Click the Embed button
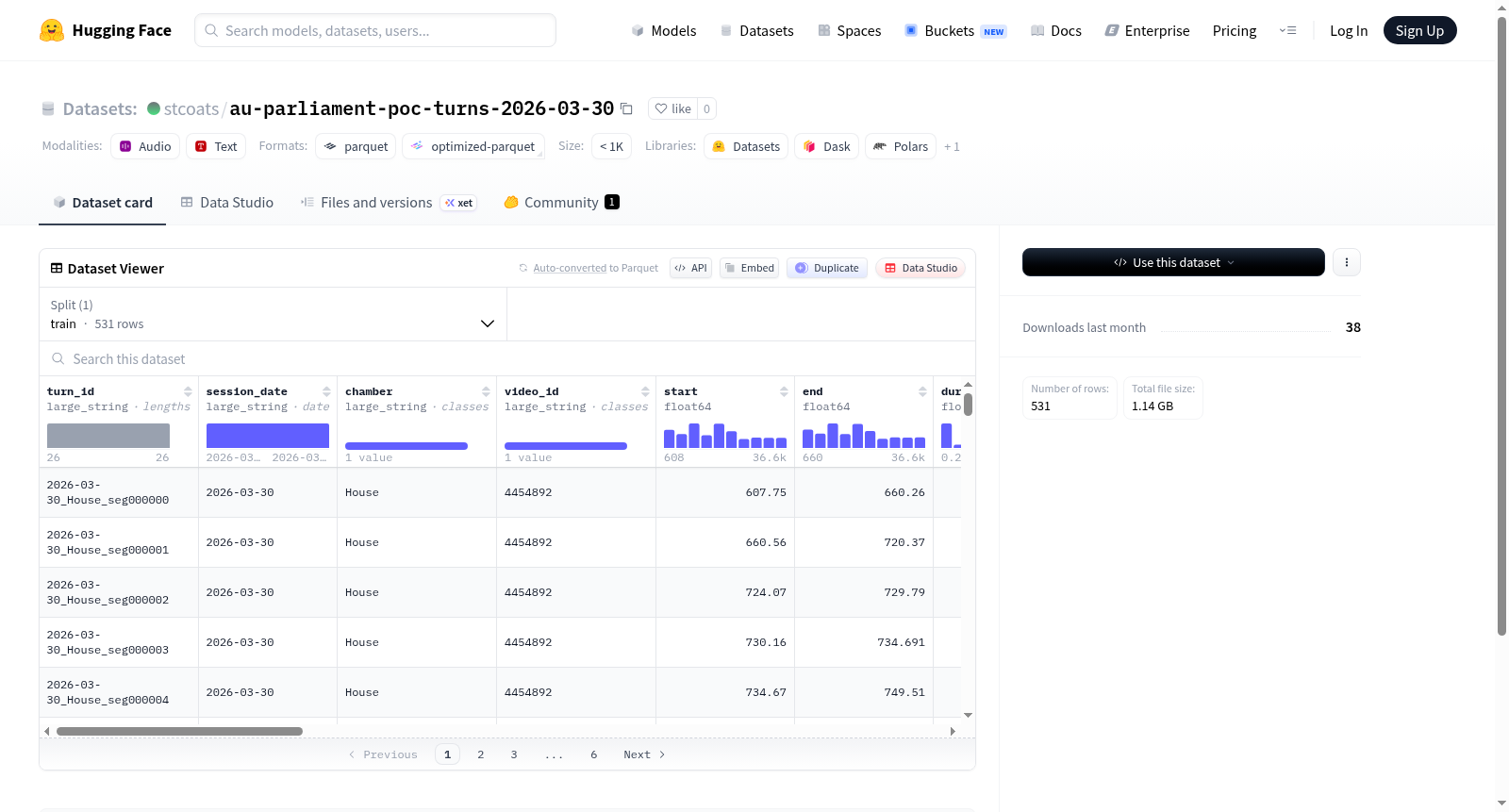 749,268
